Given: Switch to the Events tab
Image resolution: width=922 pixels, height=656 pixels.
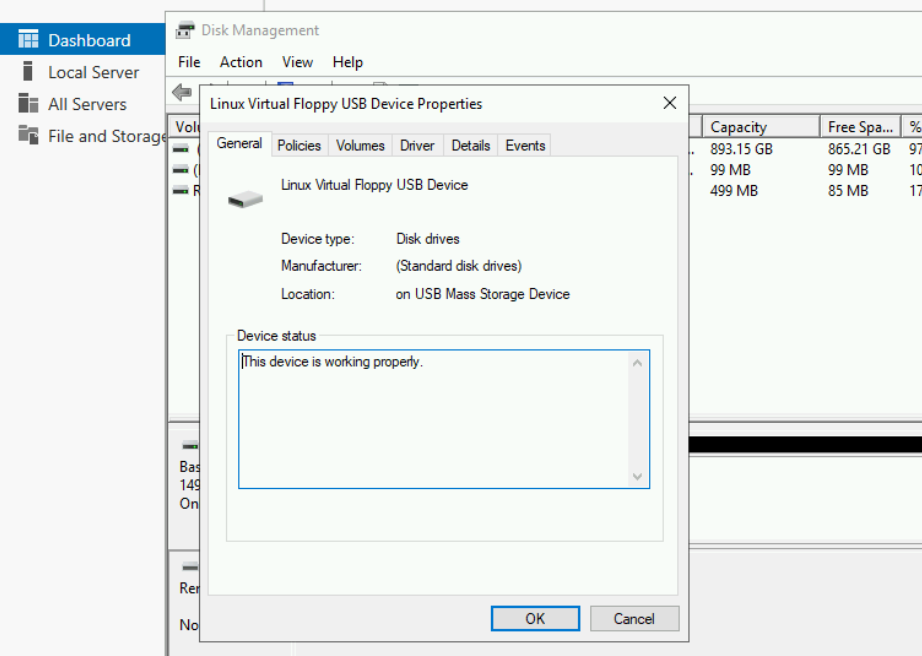Looking at the screenshot, I should [525, 145].
